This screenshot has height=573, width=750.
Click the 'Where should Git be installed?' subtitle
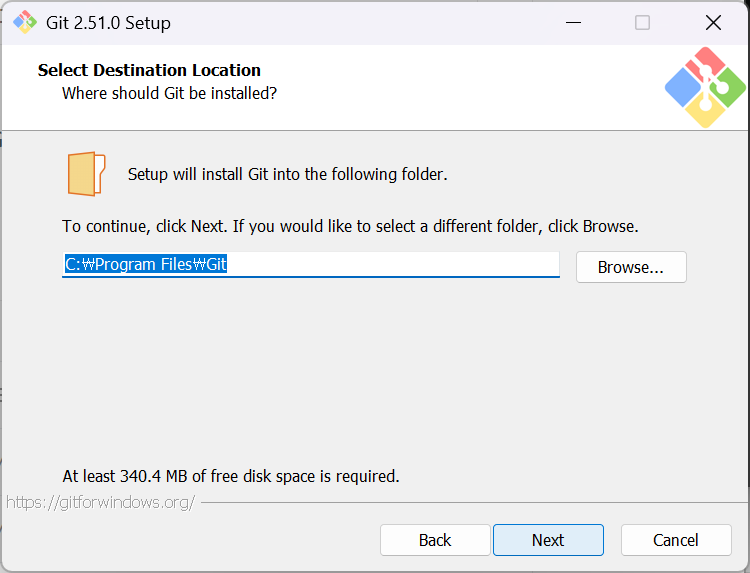[169, 93]
